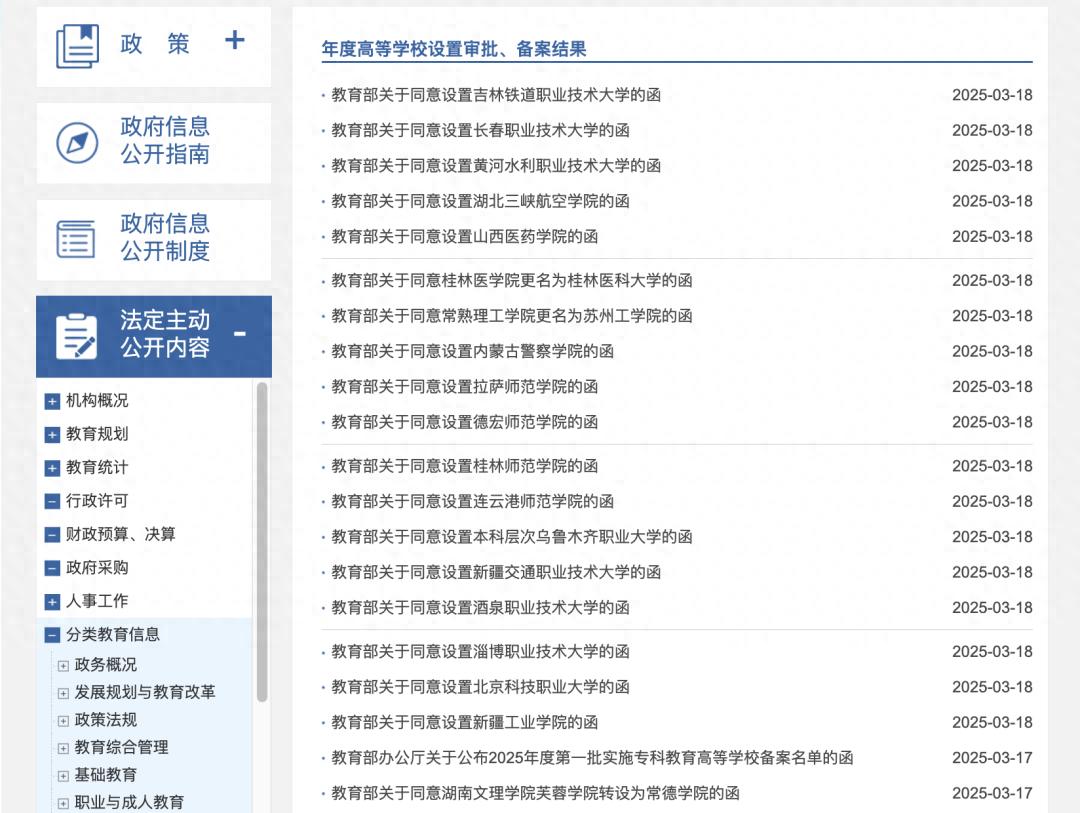The width and height of the screenshot is (1080, 813).
Task: Click the policy document book icon
Action: pos(78,46)
